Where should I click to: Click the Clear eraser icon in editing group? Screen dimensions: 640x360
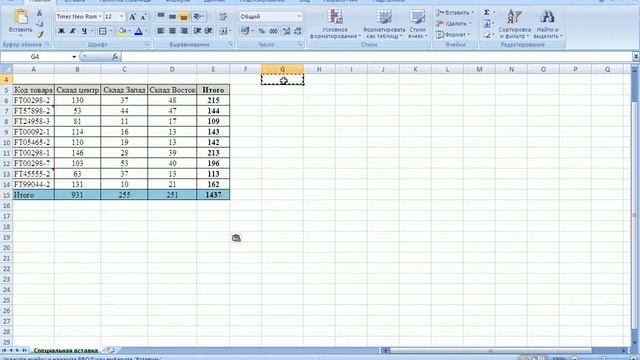[x=487, y=35]
